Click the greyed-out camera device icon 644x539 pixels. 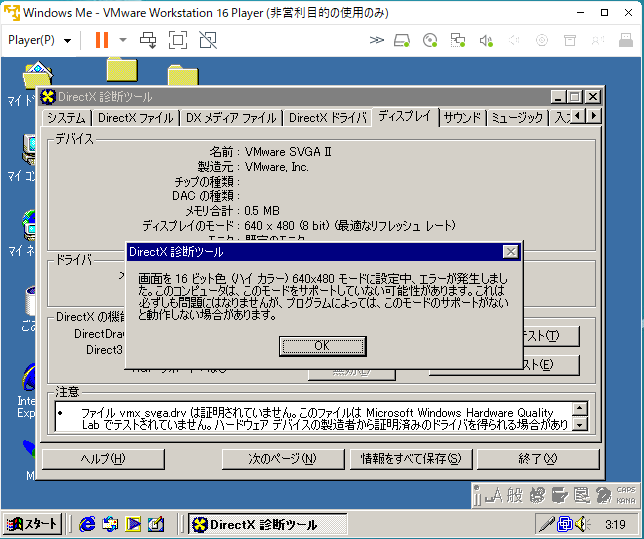pyautogui.click(x=542, y=40)
